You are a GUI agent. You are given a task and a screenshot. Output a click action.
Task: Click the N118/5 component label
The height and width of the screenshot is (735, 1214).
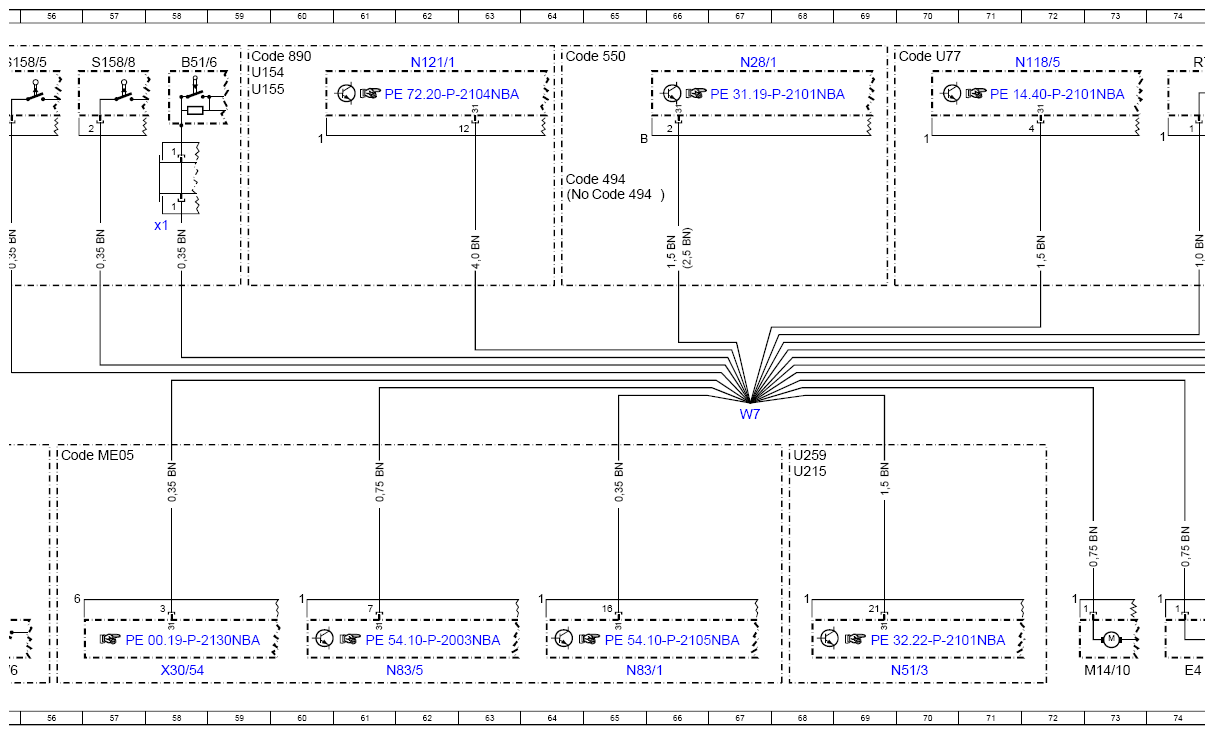pyautogui.click(x=1038, y=62)
